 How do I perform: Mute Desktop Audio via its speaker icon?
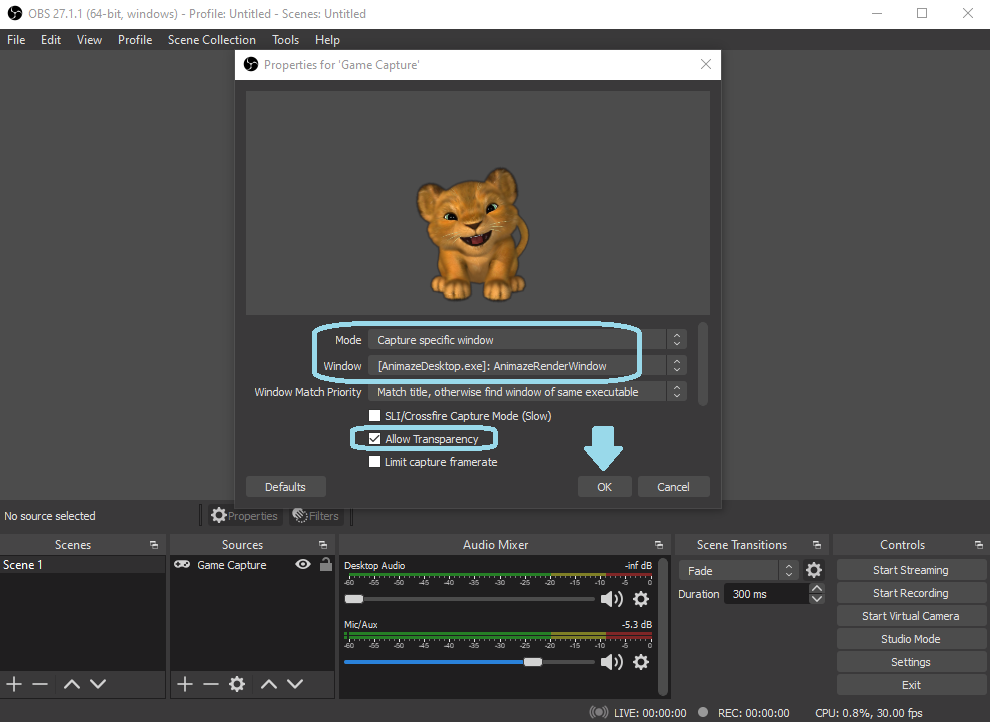coord(611,598)
